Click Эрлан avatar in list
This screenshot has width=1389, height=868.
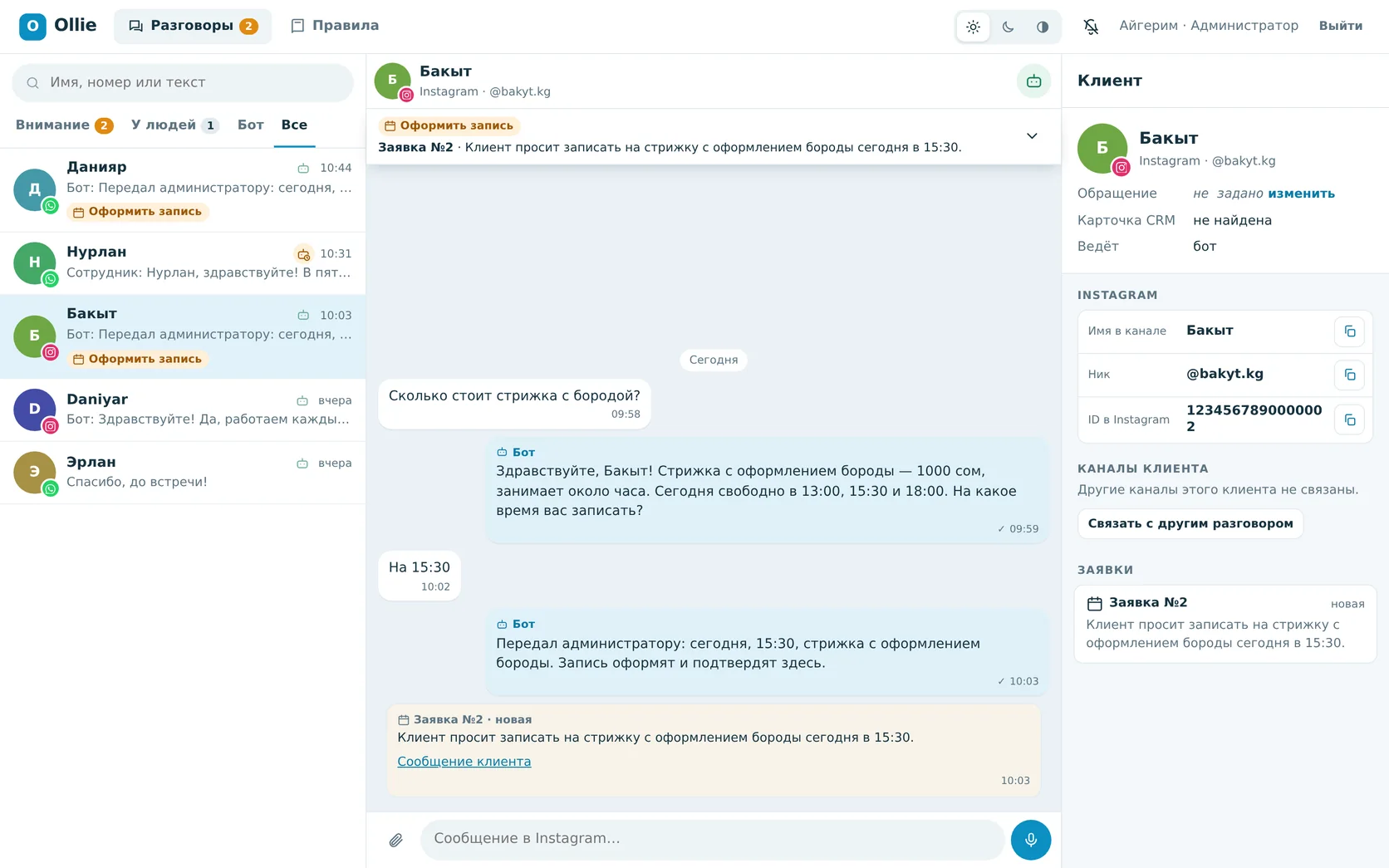(34, 473)
